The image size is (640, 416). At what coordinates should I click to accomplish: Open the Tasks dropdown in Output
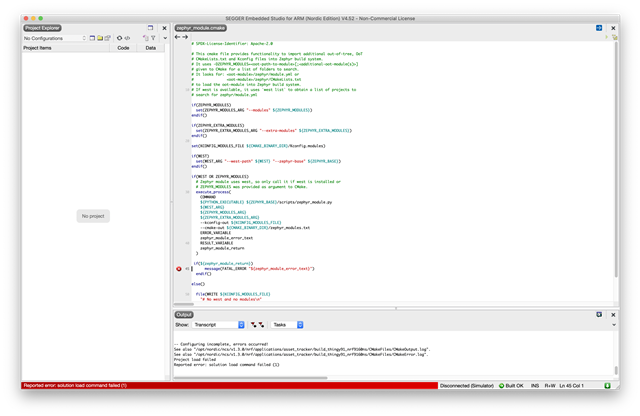(x=287, y=325)
